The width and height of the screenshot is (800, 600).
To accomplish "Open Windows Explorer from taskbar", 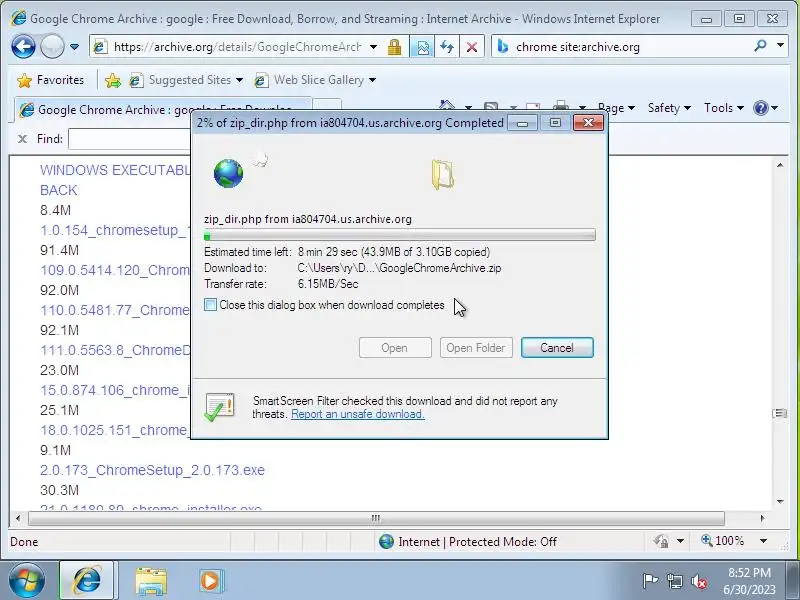I will coord(151,581).
